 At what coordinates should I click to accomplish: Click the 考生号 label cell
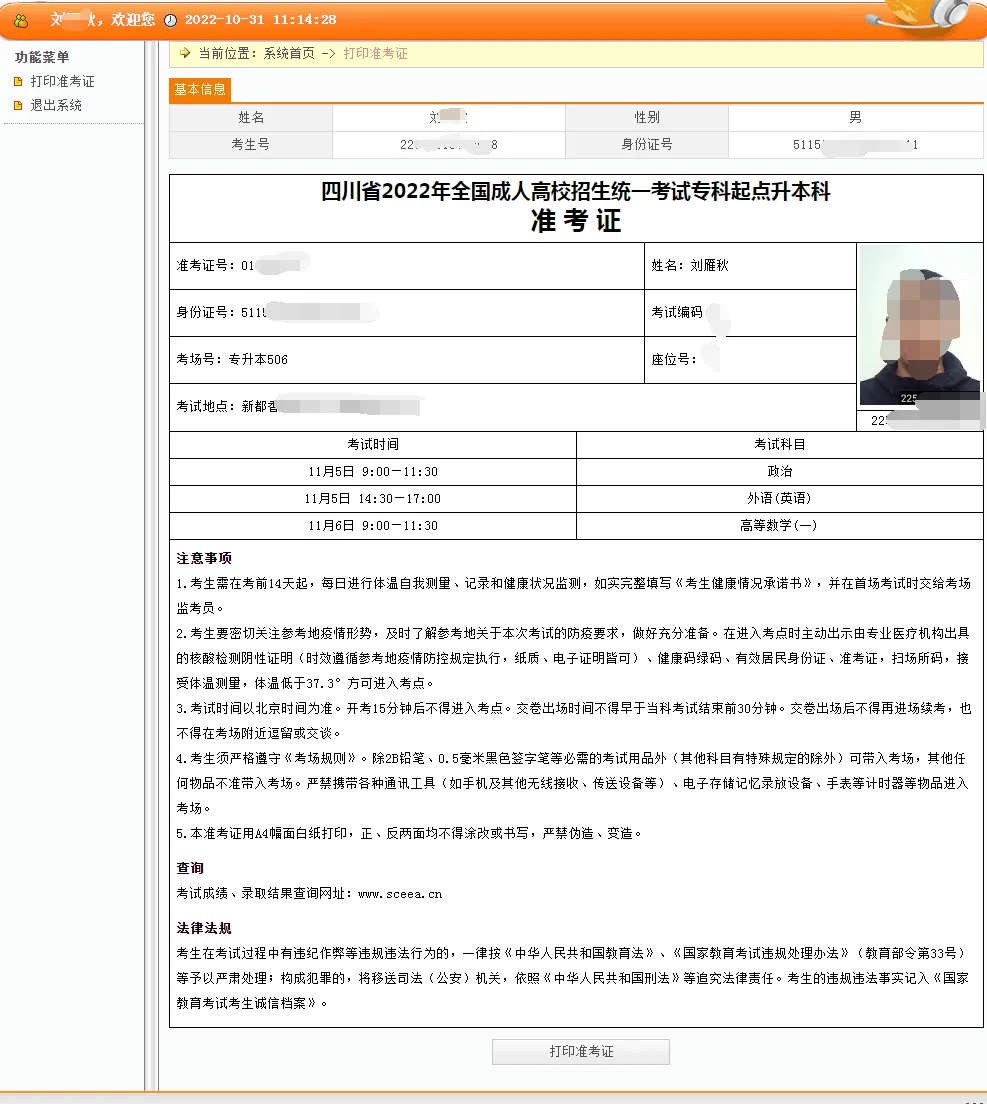[251, 144]
